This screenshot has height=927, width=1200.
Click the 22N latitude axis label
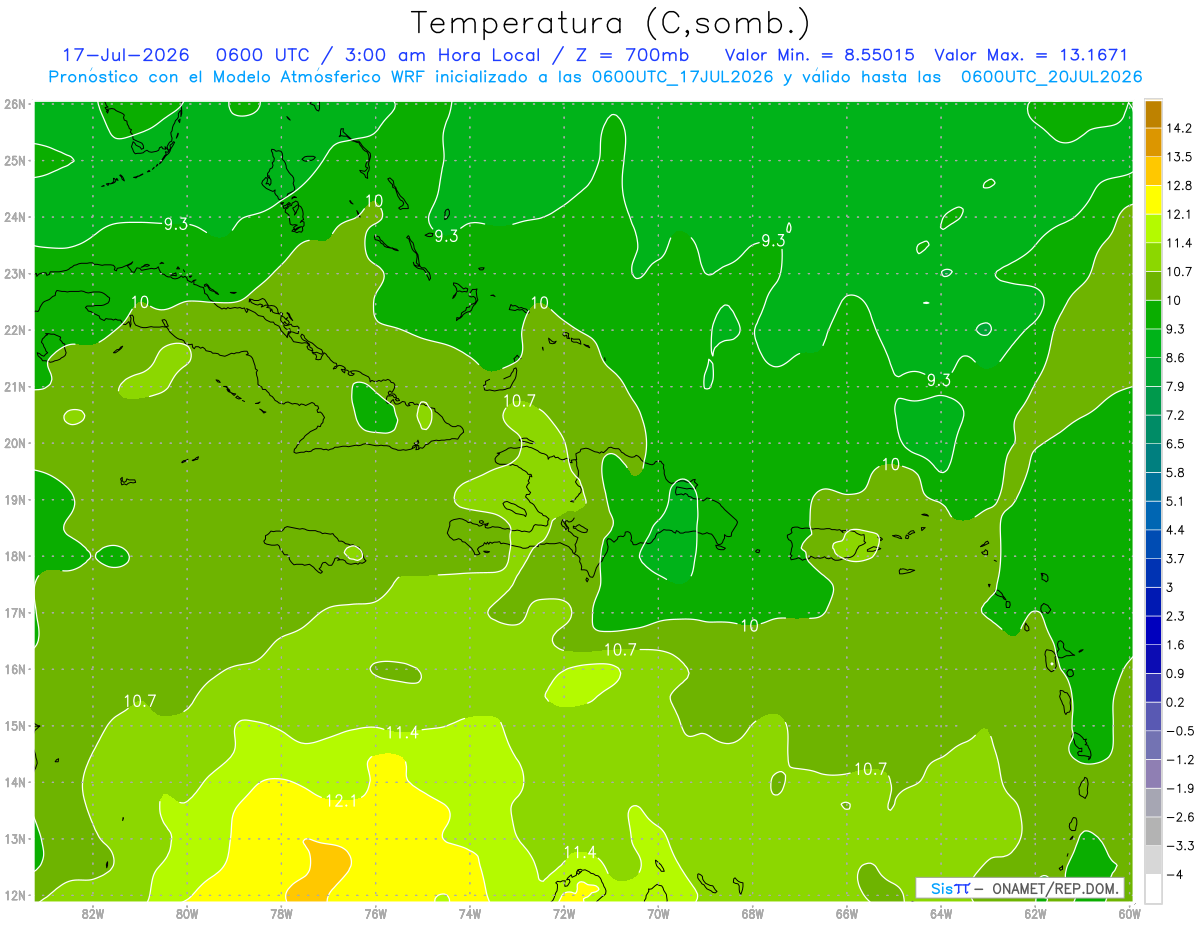[14, 330]
